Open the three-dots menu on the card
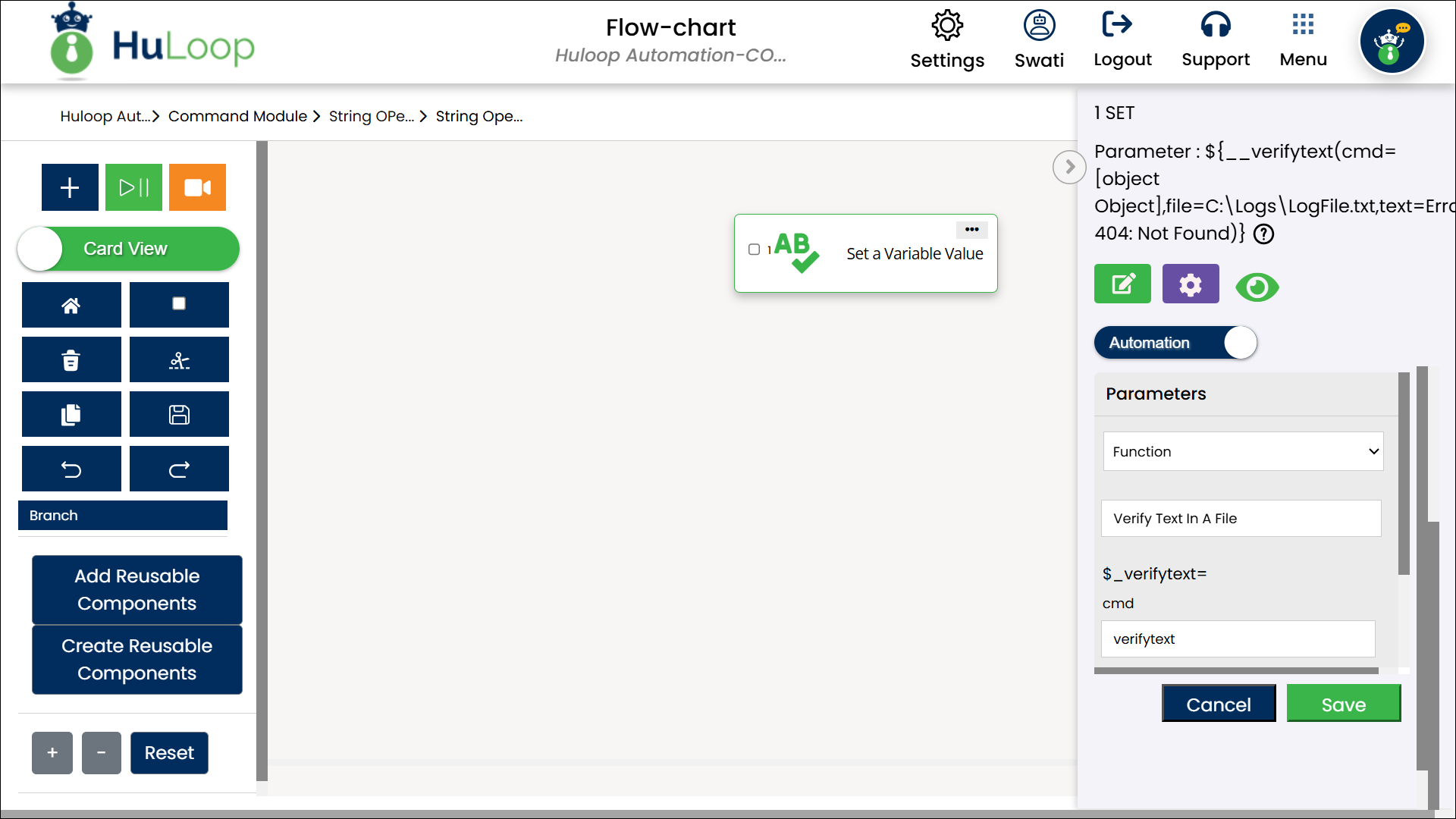The height and width of the screenshot is (819, 1456). (971, 230)
